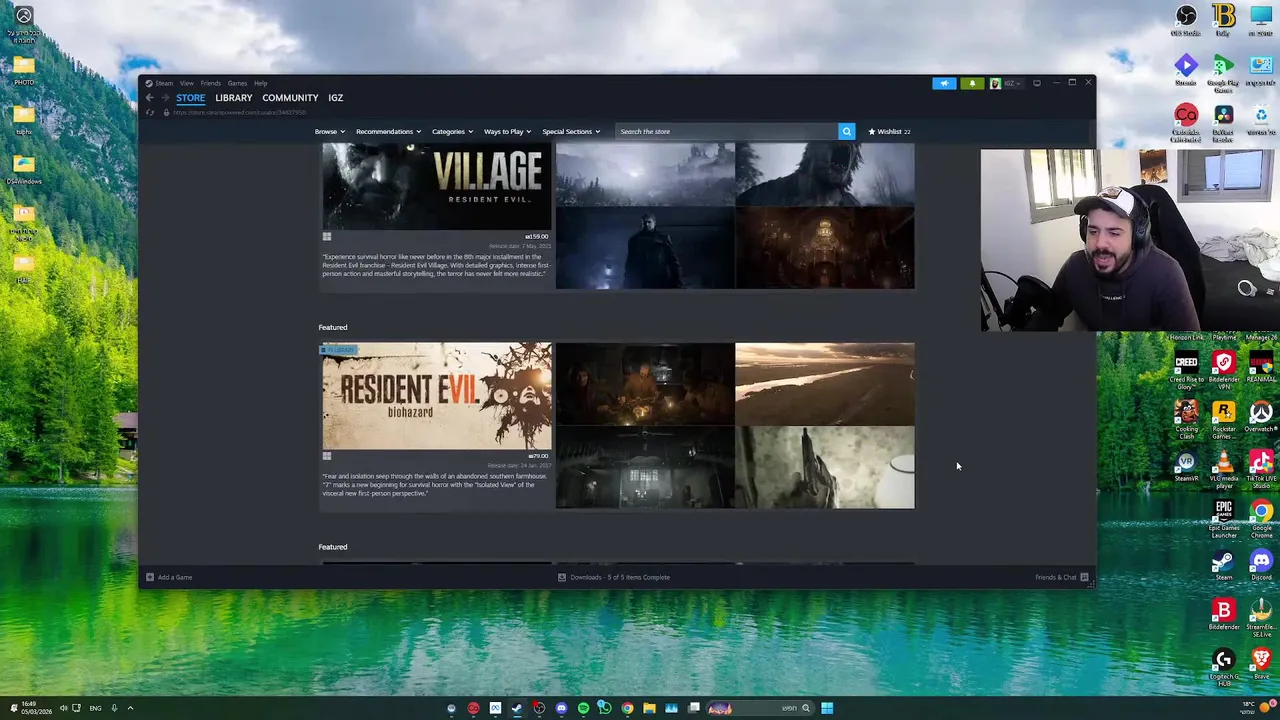
Task: Open the green Steam notifications bell
Action: click(972, 83)
